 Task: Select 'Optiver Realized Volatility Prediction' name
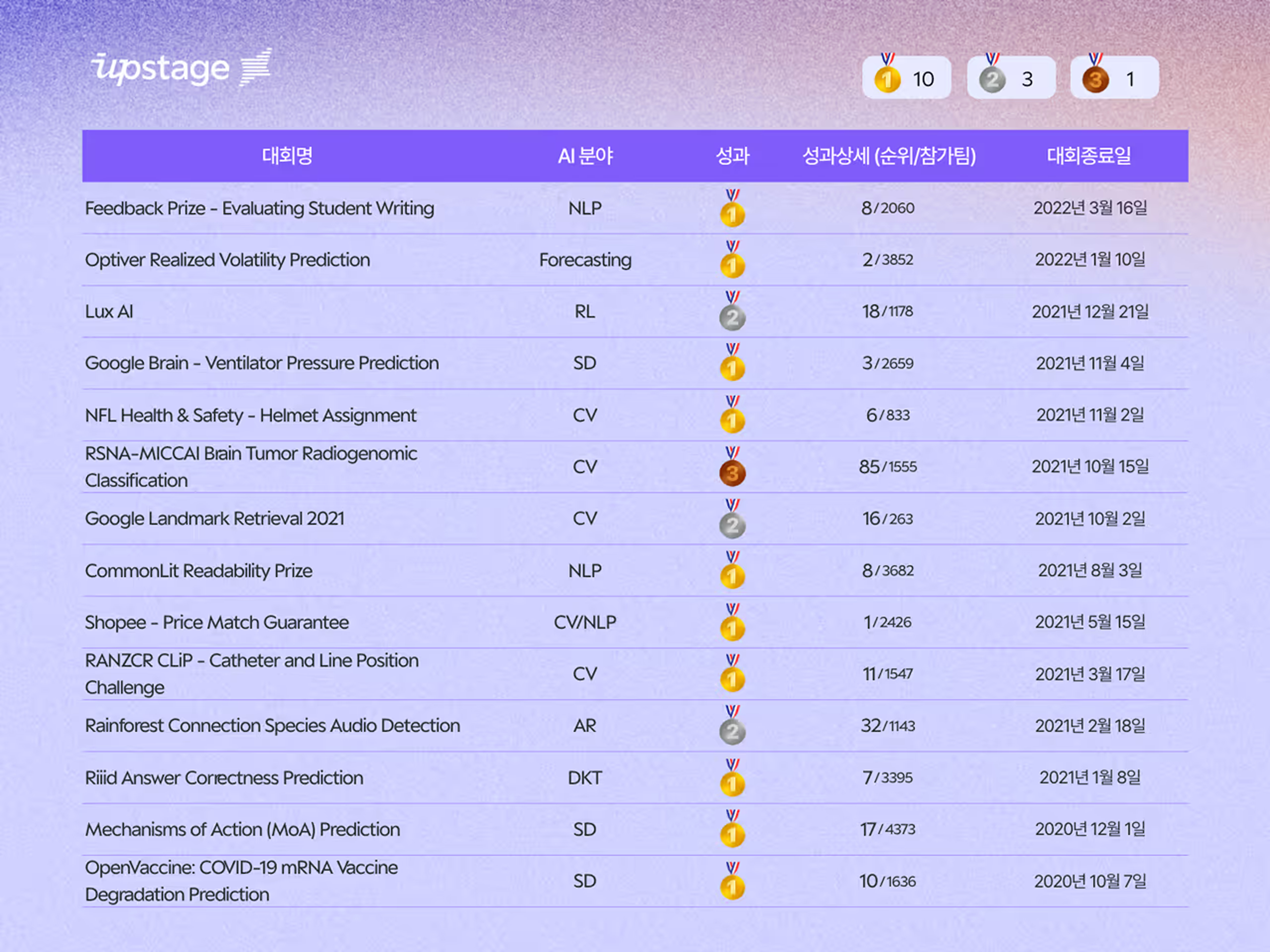pyautogui.click(x=227, y=260)
